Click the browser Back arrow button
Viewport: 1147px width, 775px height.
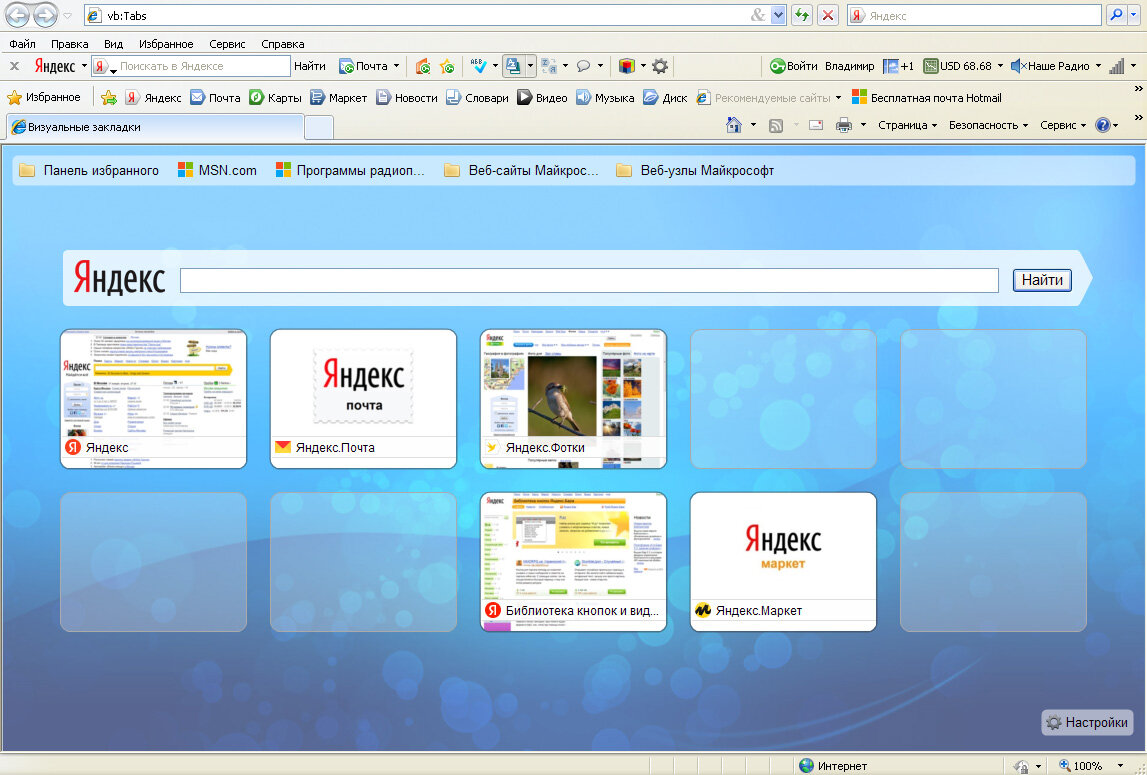(x=18, y=15)
